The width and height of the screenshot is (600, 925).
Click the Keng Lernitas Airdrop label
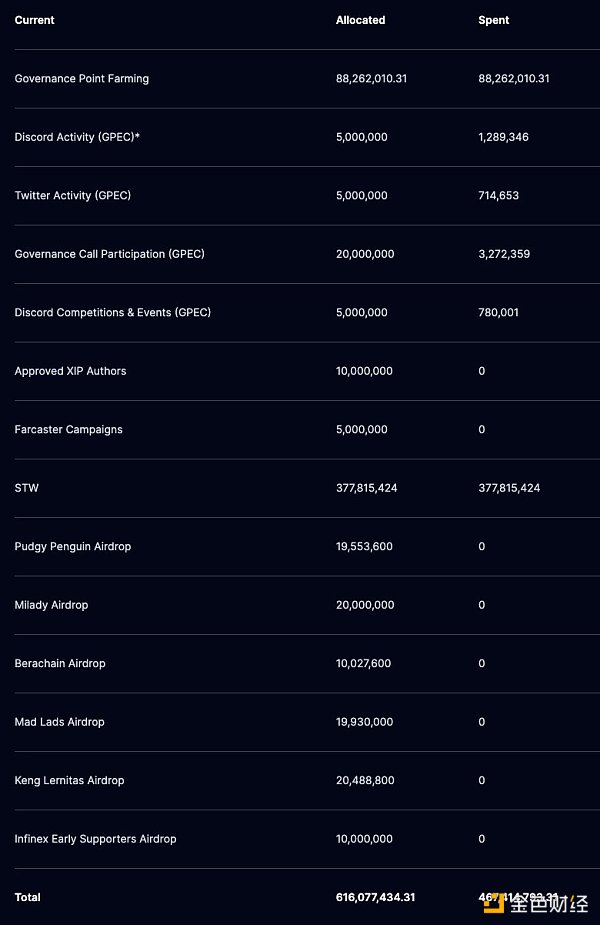pyautogui.click(x=70, y=781)
